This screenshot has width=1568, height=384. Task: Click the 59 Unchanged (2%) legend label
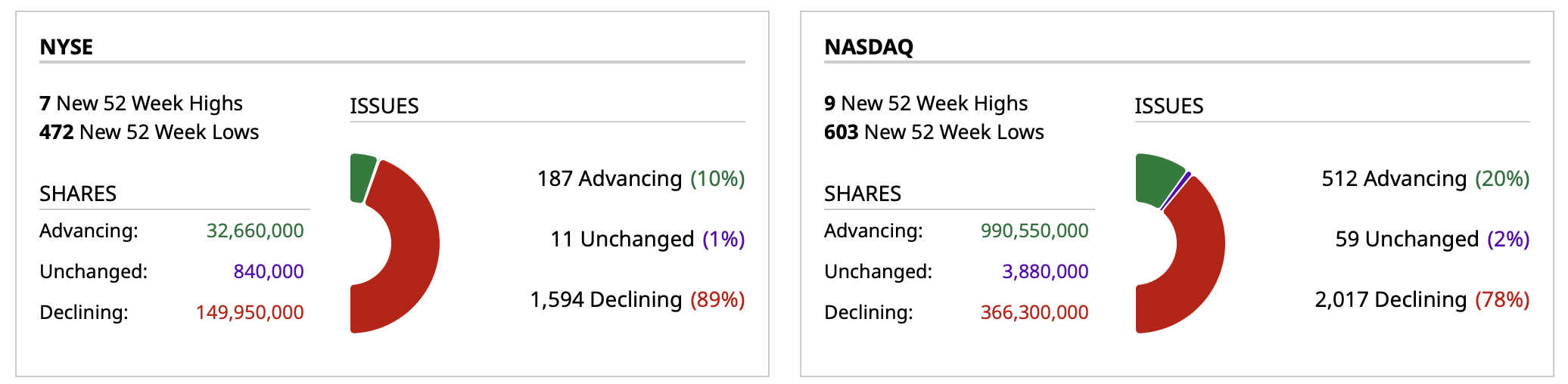point(1433,239)
